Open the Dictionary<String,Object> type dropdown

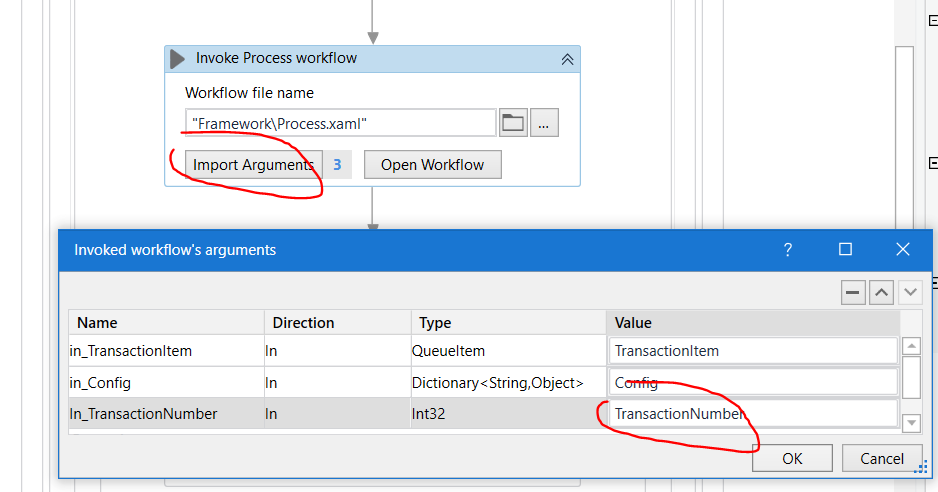tap(508, 382)
